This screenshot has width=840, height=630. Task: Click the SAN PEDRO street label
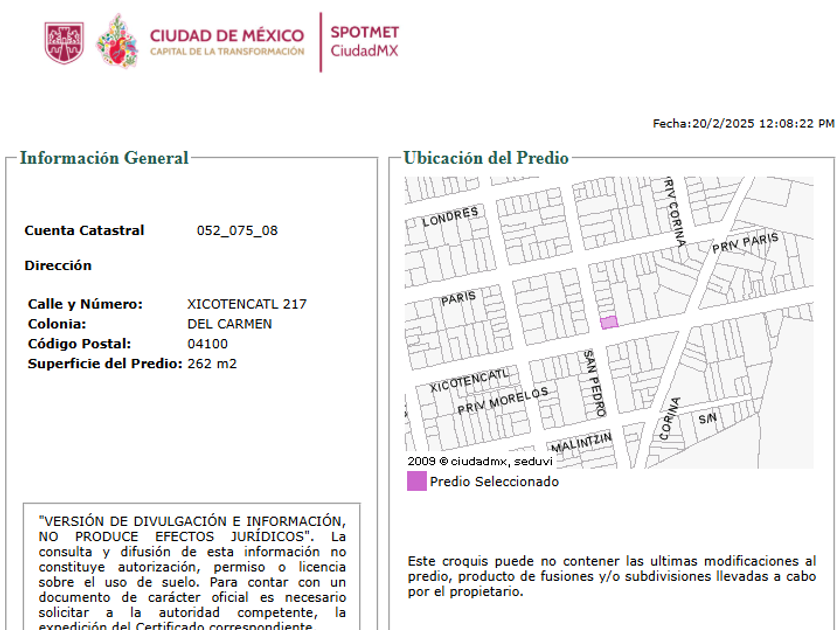(x=594, y=384)
